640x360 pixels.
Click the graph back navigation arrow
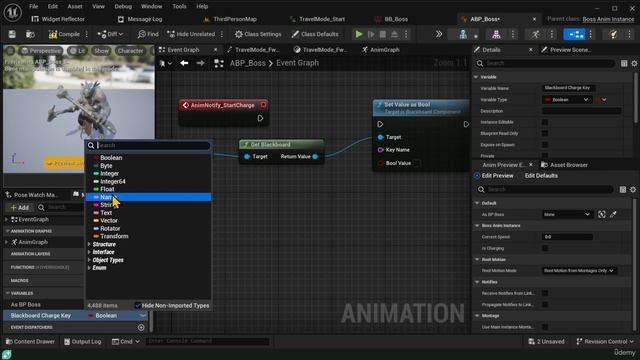point(184,63)
